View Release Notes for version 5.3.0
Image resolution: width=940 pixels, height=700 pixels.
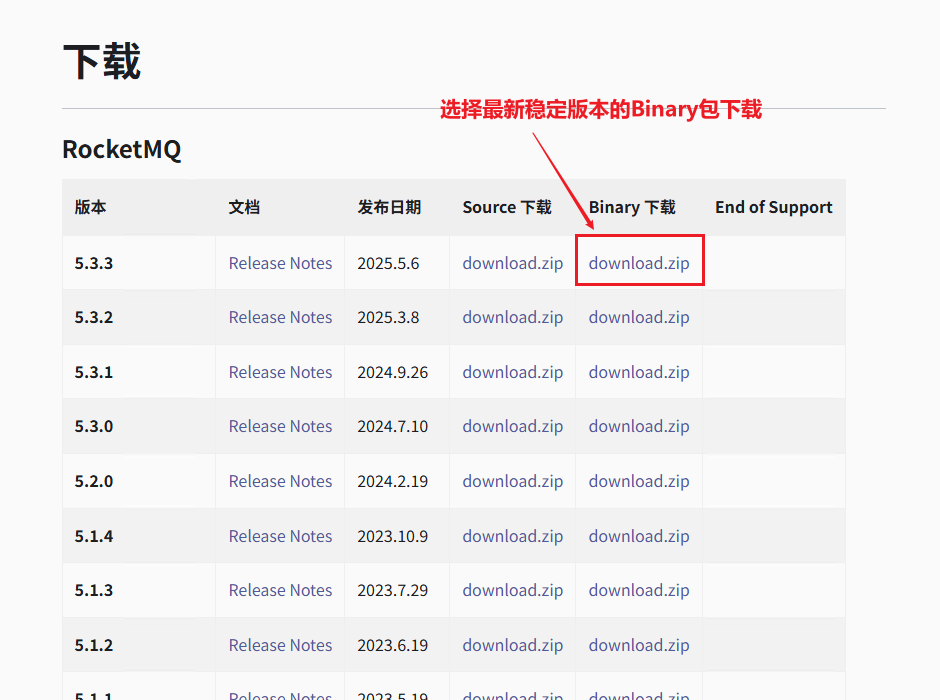[x=280, y=426]
